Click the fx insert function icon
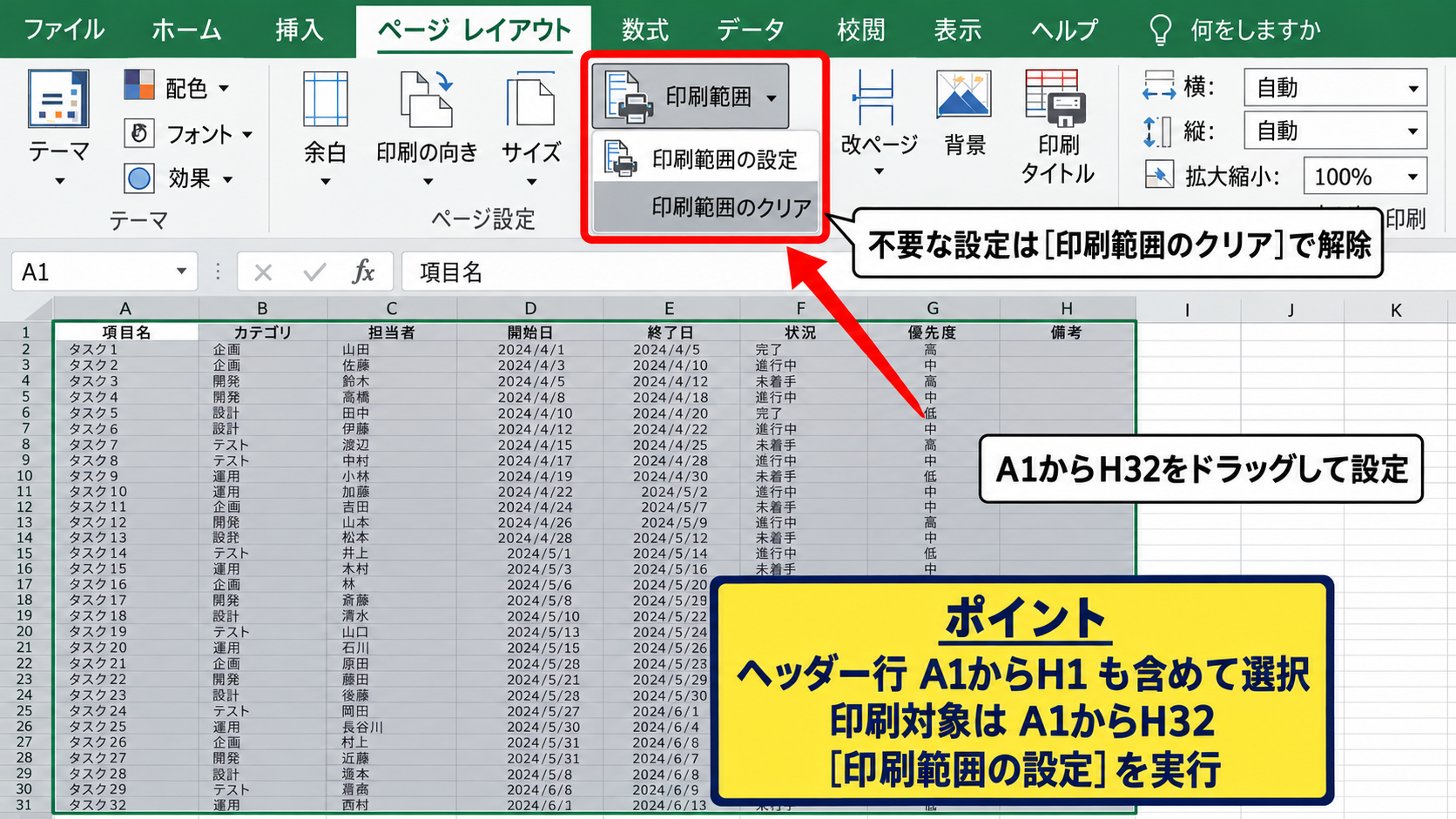This screenshot has width=1456, height=819. point(363,272)
